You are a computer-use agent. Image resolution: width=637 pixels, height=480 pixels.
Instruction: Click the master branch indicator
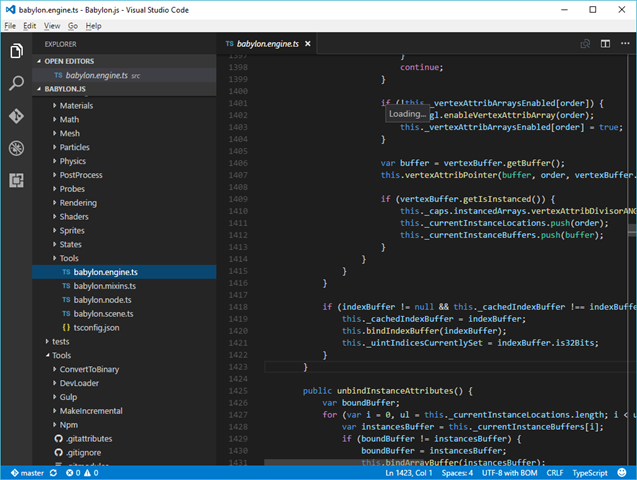pyautogui.click(x=27, y=473)
